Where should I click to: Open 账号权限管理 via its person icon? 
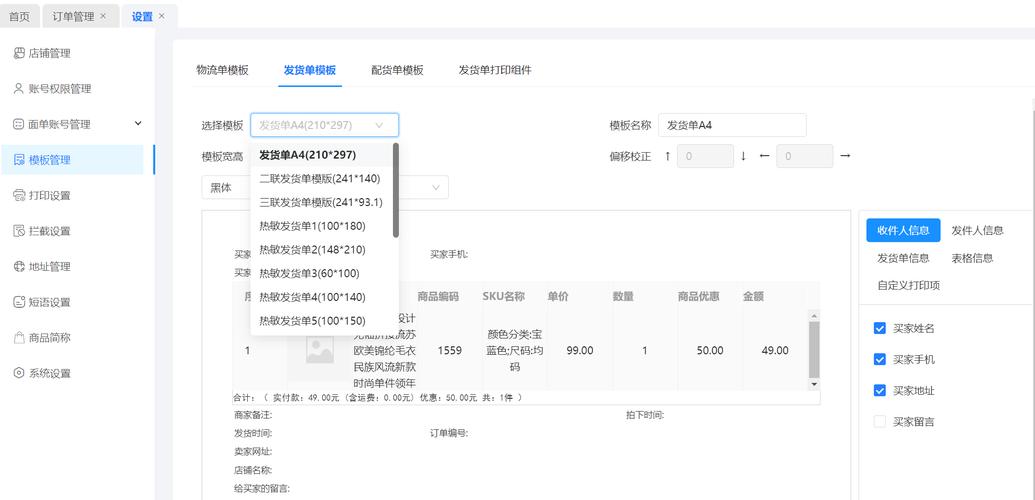[19, 89]
